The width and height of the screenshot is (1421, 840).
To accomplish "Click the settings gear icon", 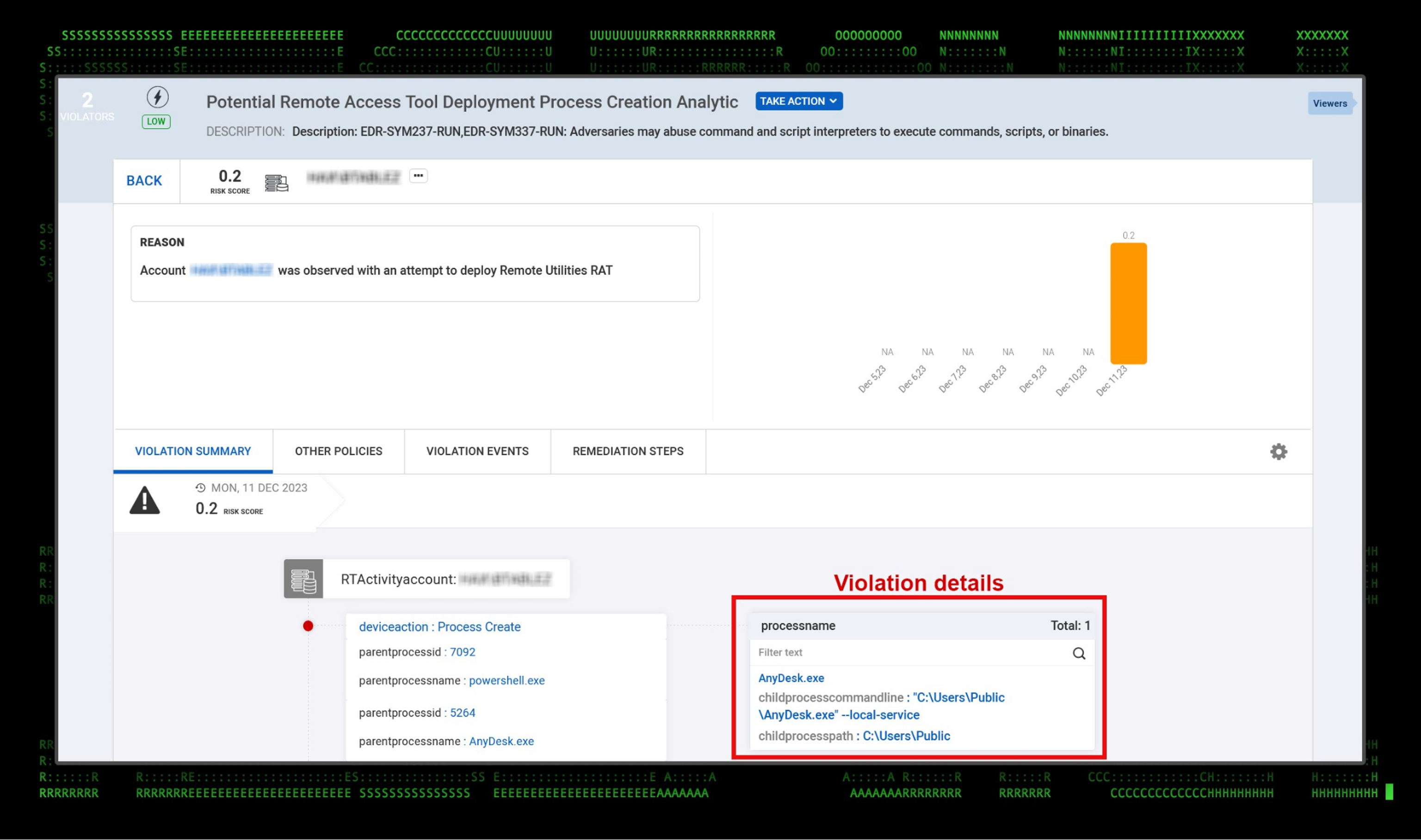I will pos(1278,452).
